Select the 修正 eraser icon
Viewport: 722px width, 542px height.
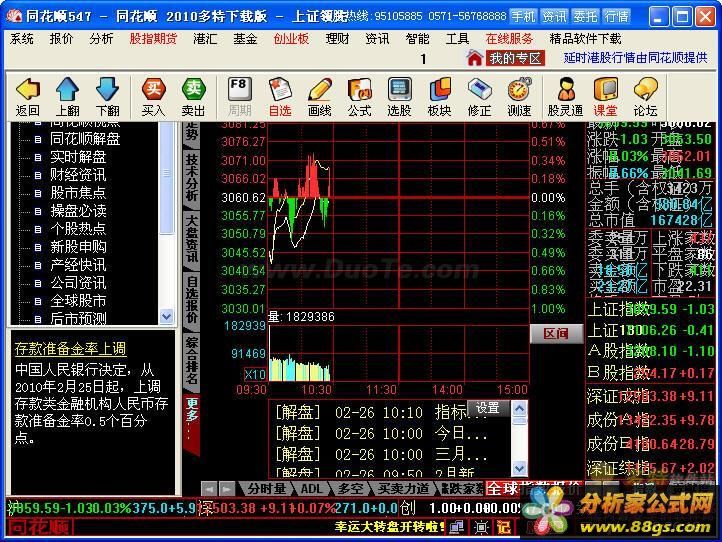479,89
